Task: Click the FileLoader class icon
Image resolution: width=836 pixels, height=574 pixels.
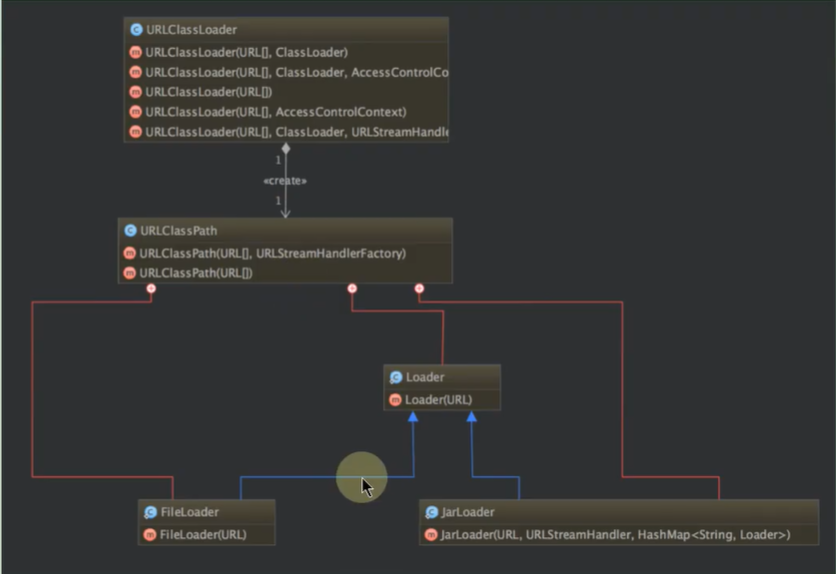Action: [150, 513]
